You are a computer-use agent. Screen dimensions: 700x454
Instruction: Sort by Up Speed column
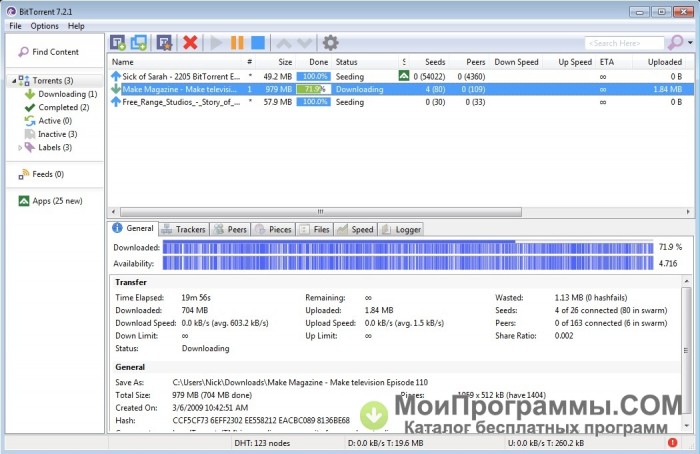575,62
